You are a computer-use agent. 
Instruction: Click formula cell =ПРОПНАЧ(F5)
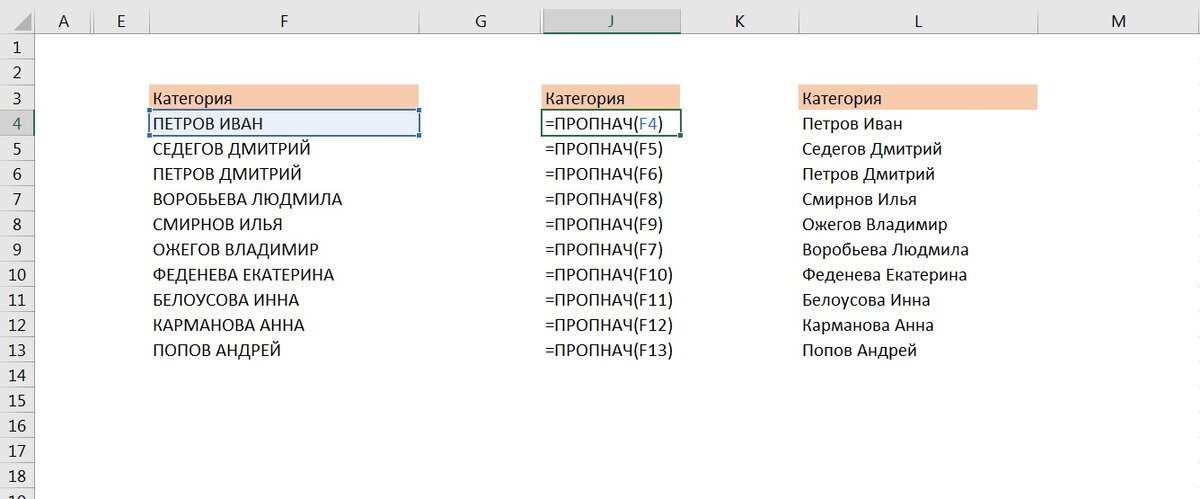611,148
